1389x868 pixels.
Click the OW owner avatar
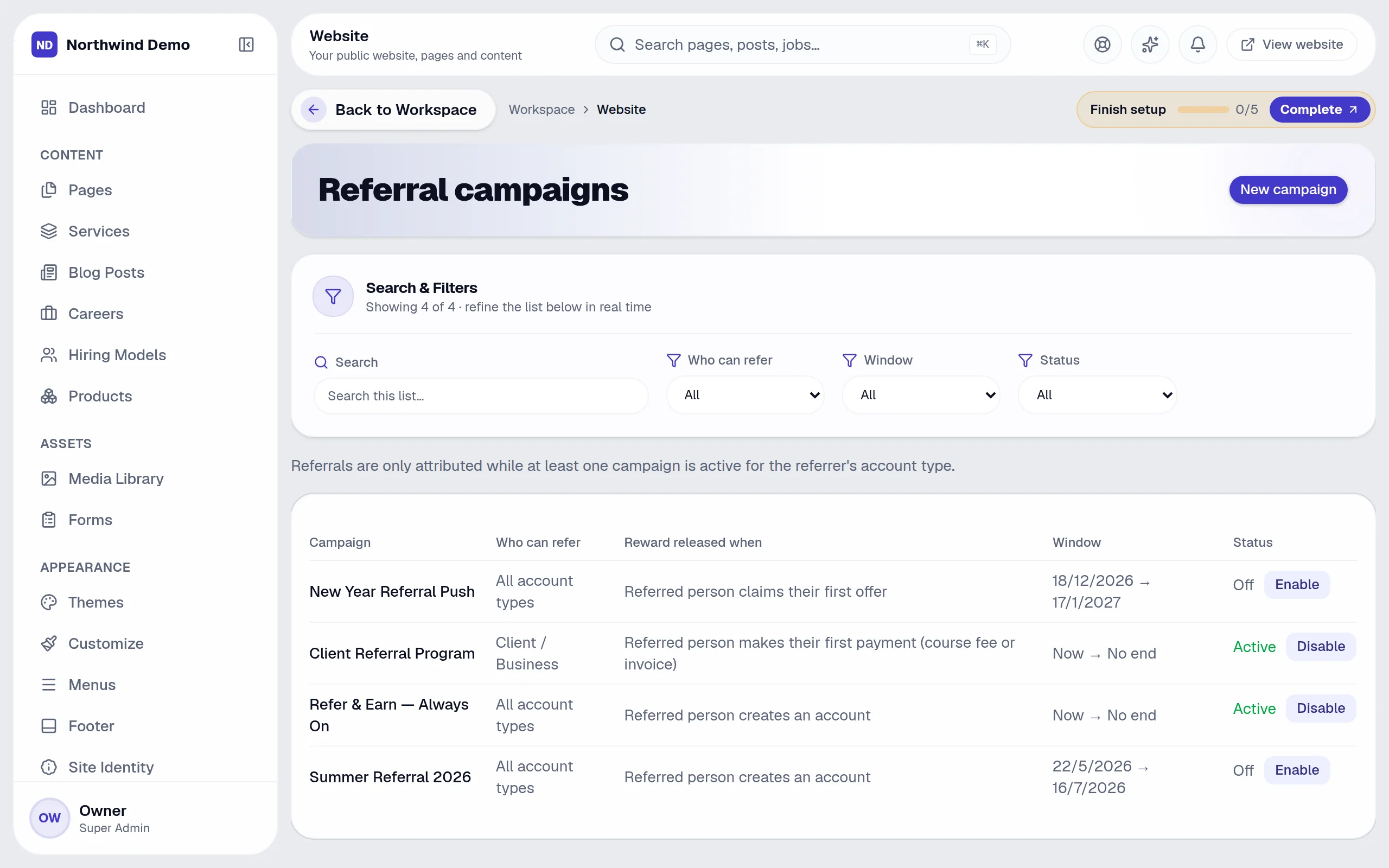(x=49, y=818)
